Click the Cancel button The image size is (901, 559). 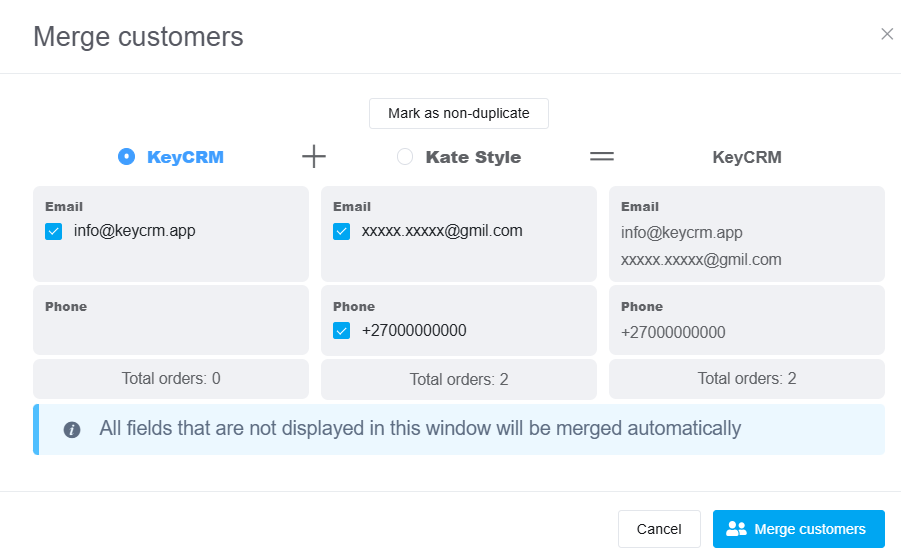(x=659, y=529)
